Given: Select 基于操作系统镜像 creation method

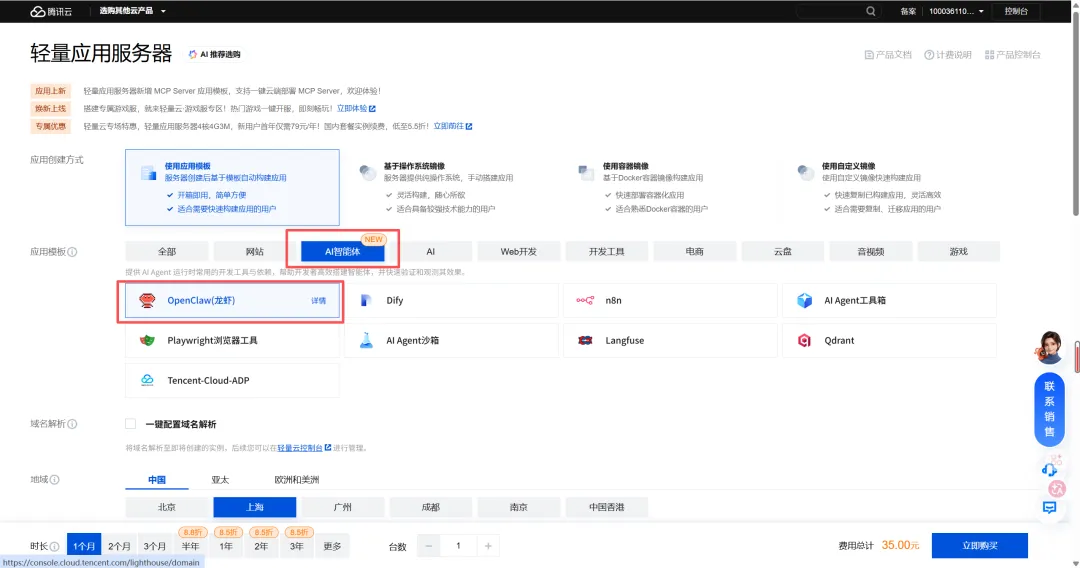Looking at the screenshot, I should (451, 187).
